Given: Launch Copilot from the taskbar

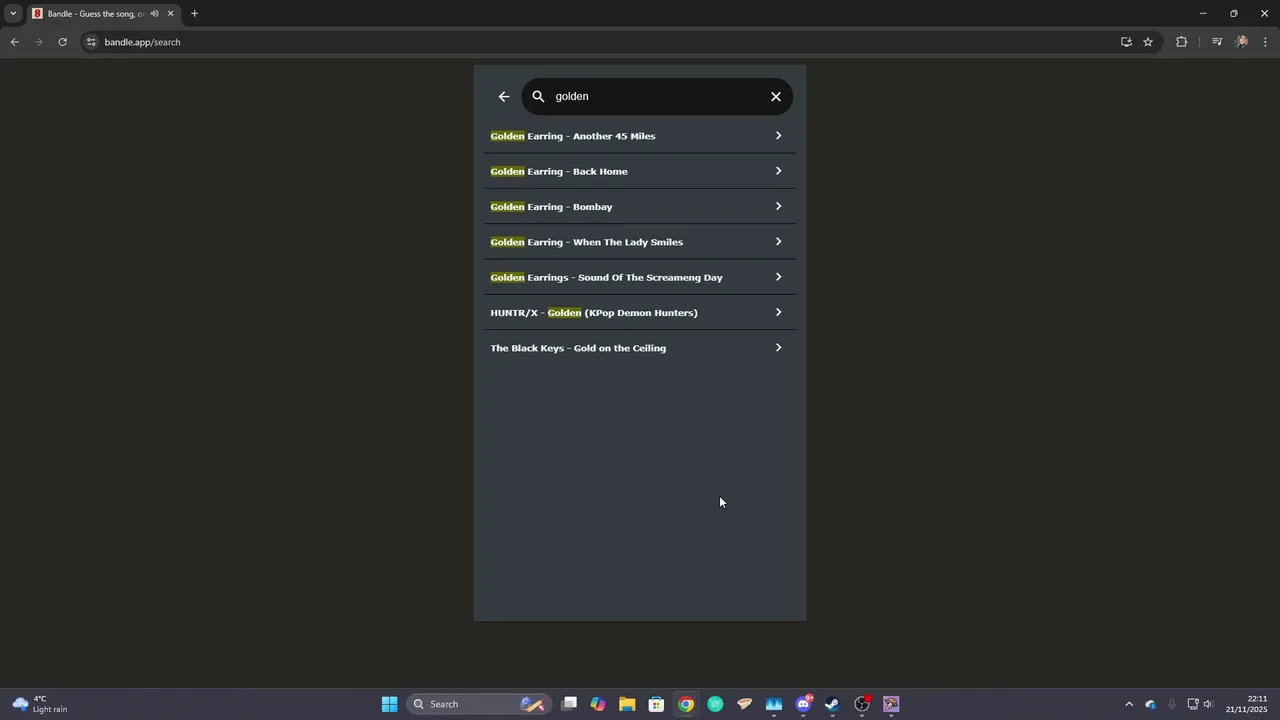Looking at the screenshot, I should 598,704.
